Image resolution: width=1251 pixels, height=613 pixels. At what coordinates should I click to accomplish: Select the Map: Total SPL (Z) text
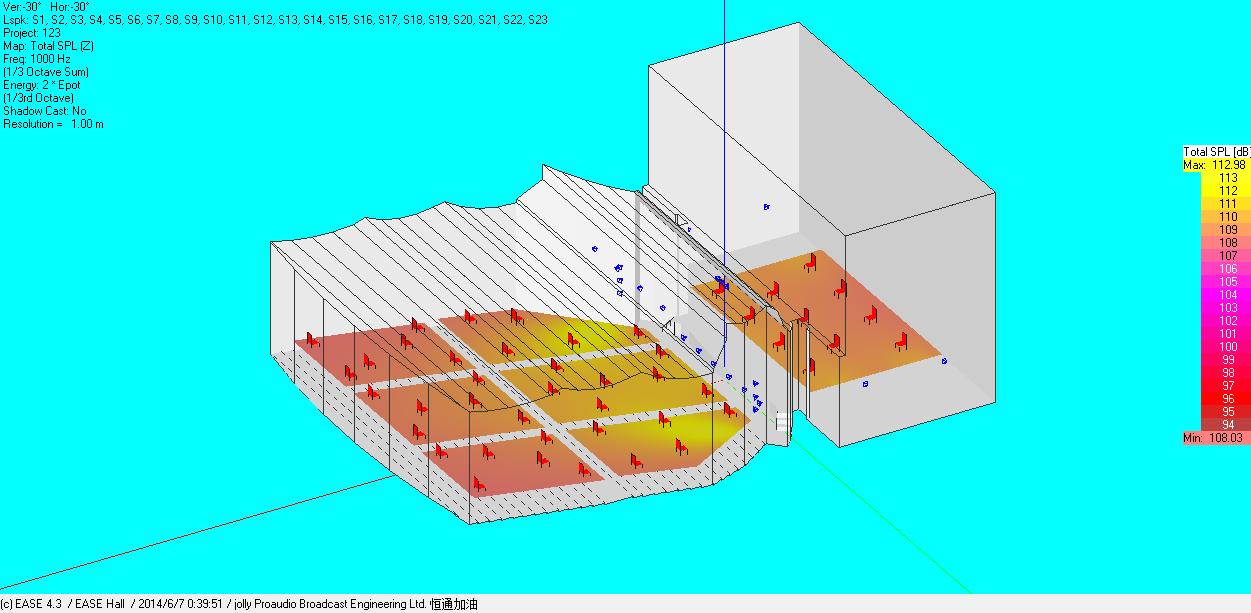[48, 46]
